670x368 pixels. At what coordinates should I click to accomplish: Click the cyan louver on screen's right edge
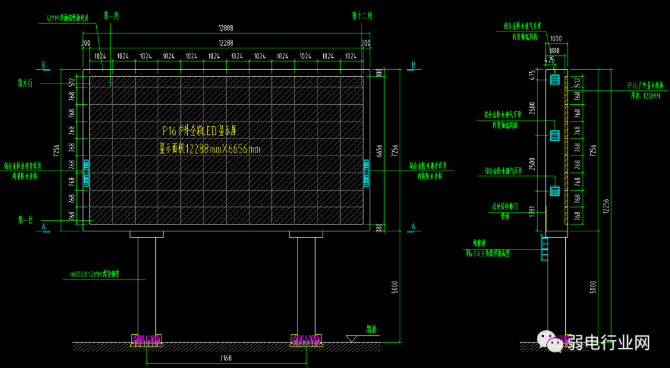pyautogui.click(x=366, y=173)
